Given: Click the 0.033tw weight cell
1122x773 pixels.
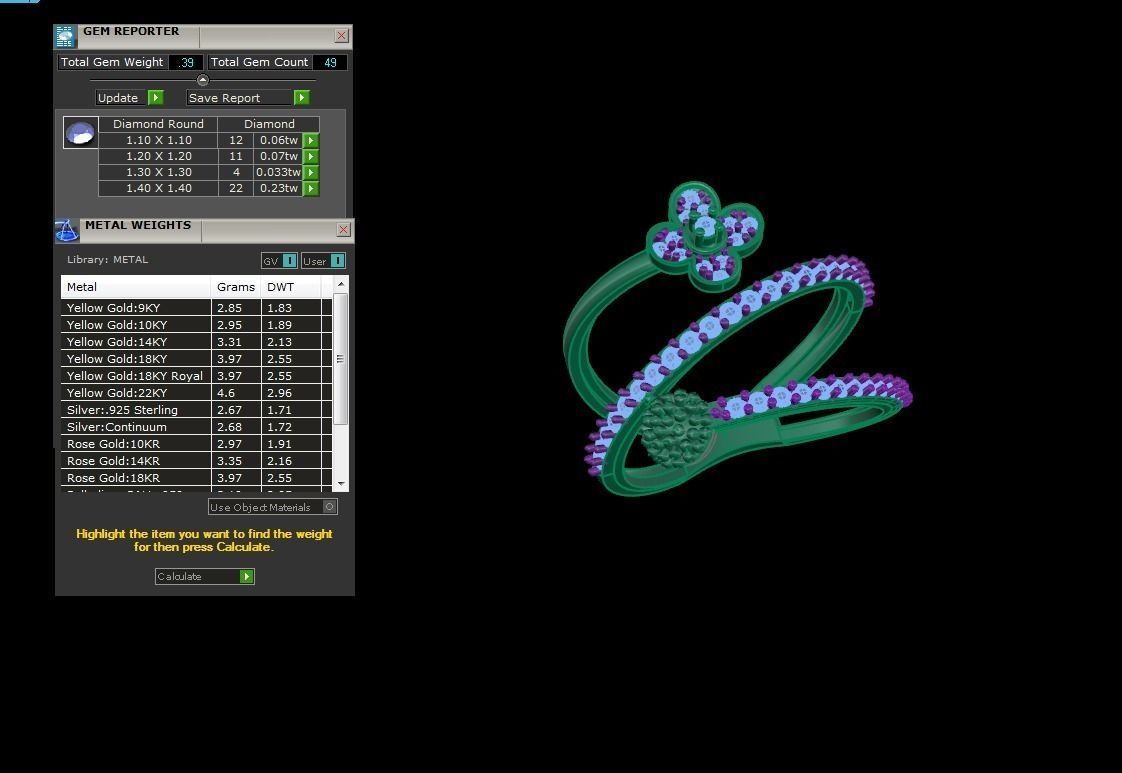Looking at the screenshot, I should click(278, 172).
